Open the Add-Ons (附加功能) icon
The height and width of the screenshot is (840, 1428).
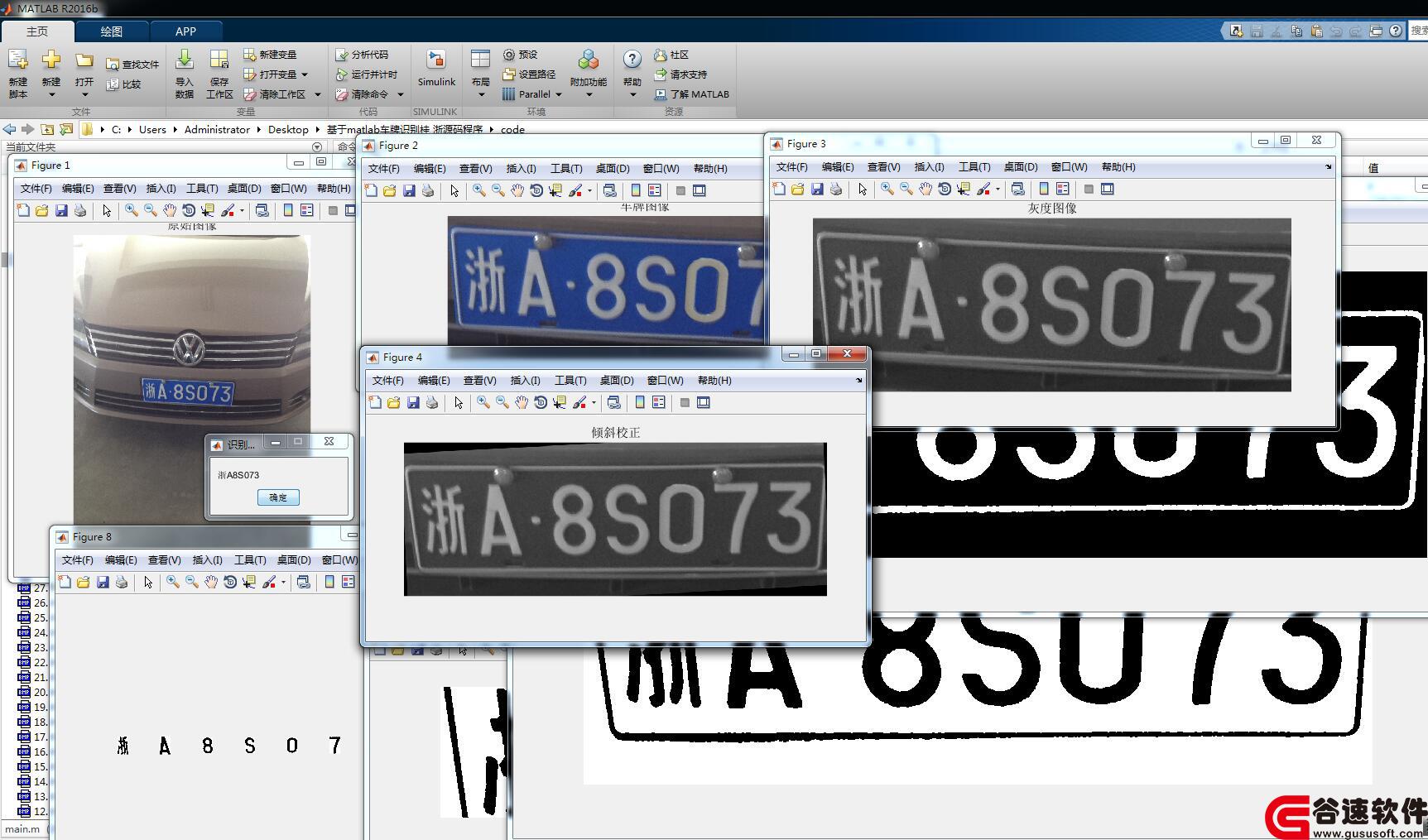pyautogui.click(x=588, y=60)
